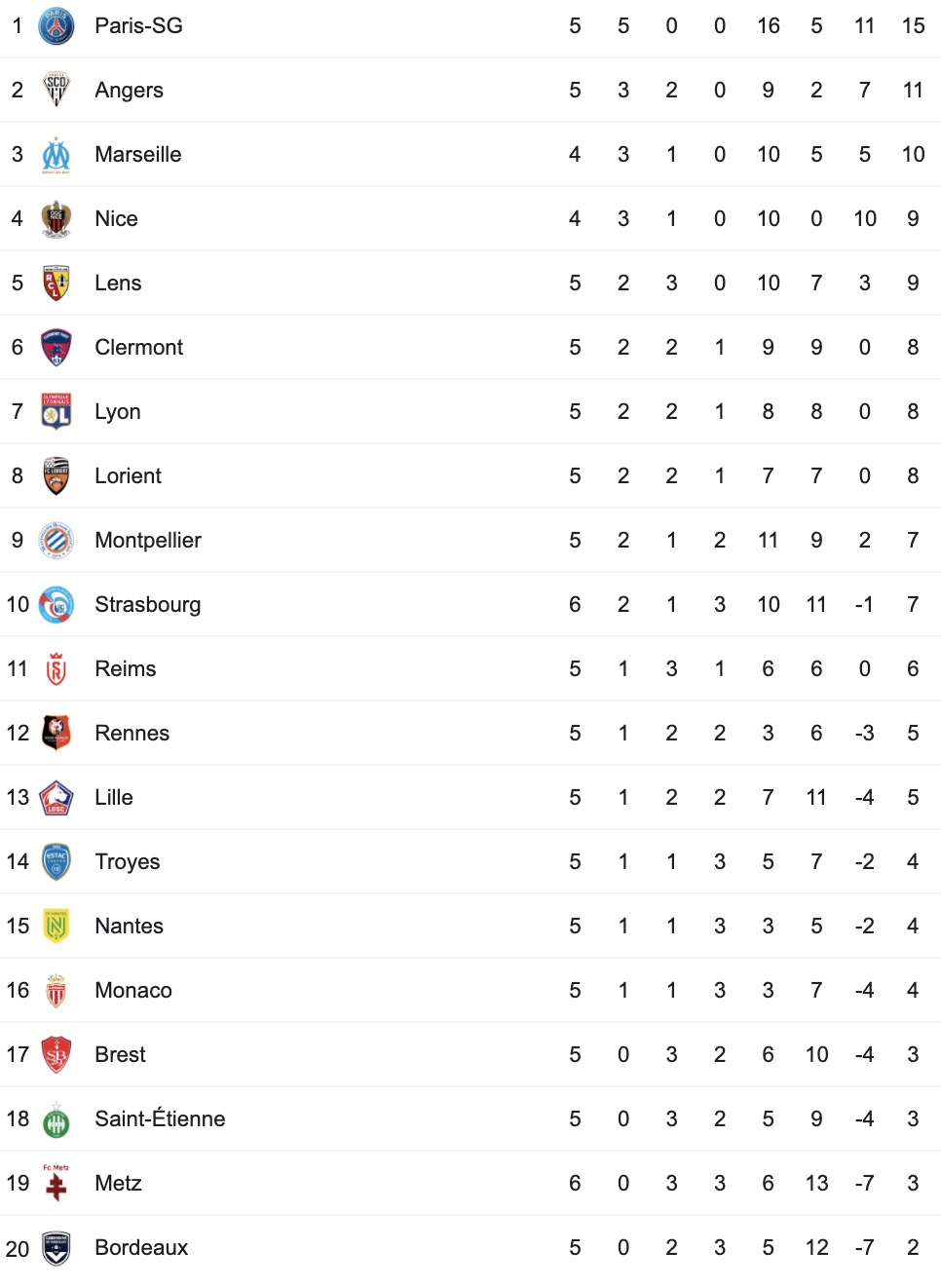941x1288 pixels.
Task: Click the Nice club crest
Action: click(56, 219)
